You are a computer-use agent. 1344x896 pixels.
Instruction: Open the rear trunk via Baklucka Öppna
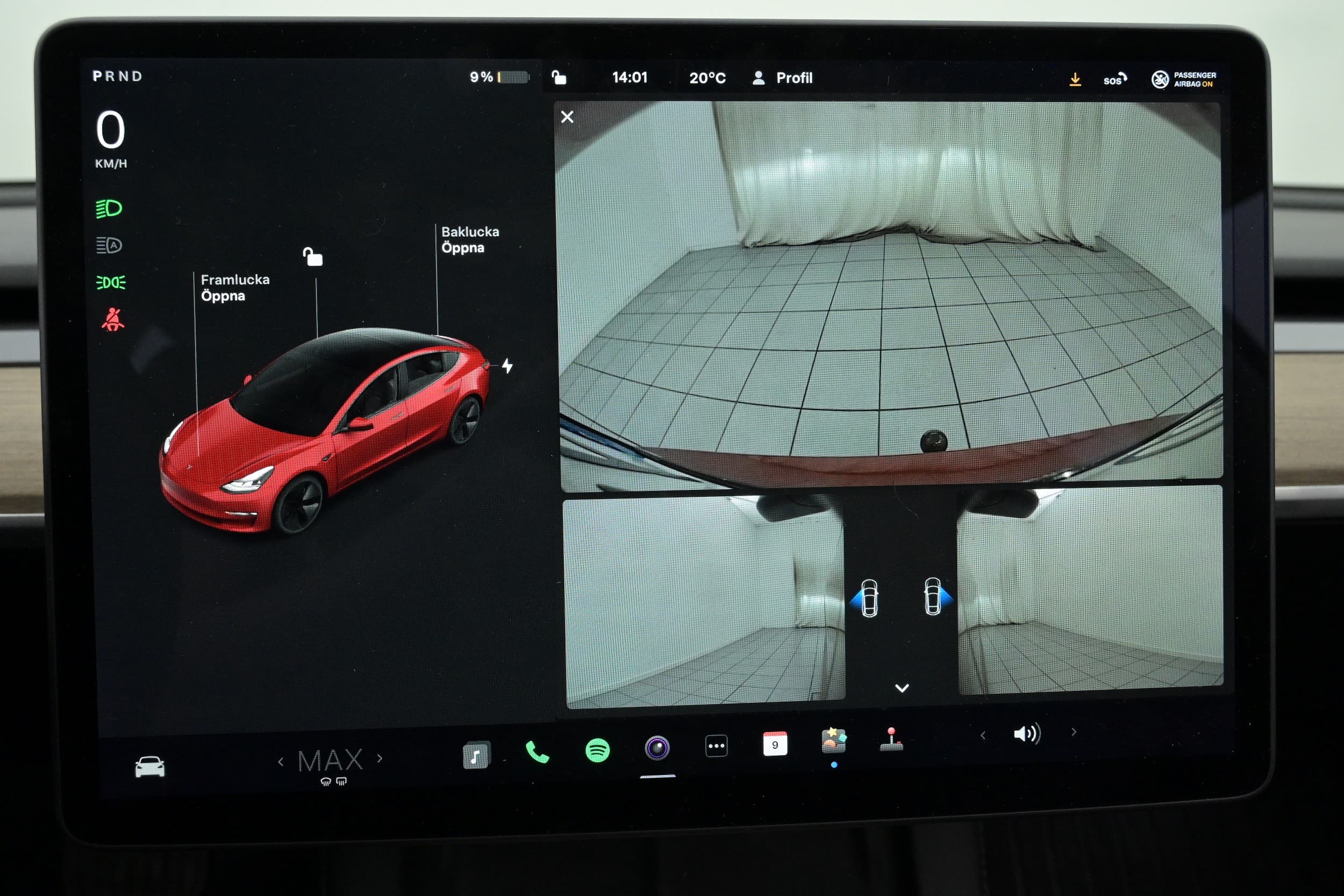(x=470, y=239)
